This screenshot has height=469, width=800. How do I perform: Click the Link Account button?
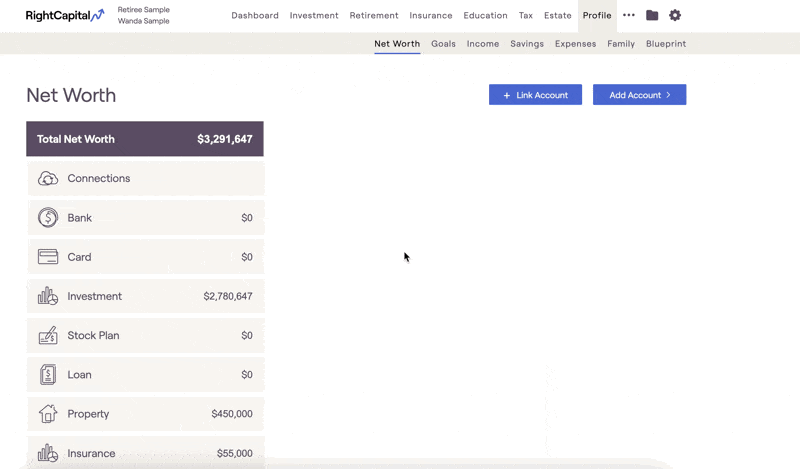point(535,95)
